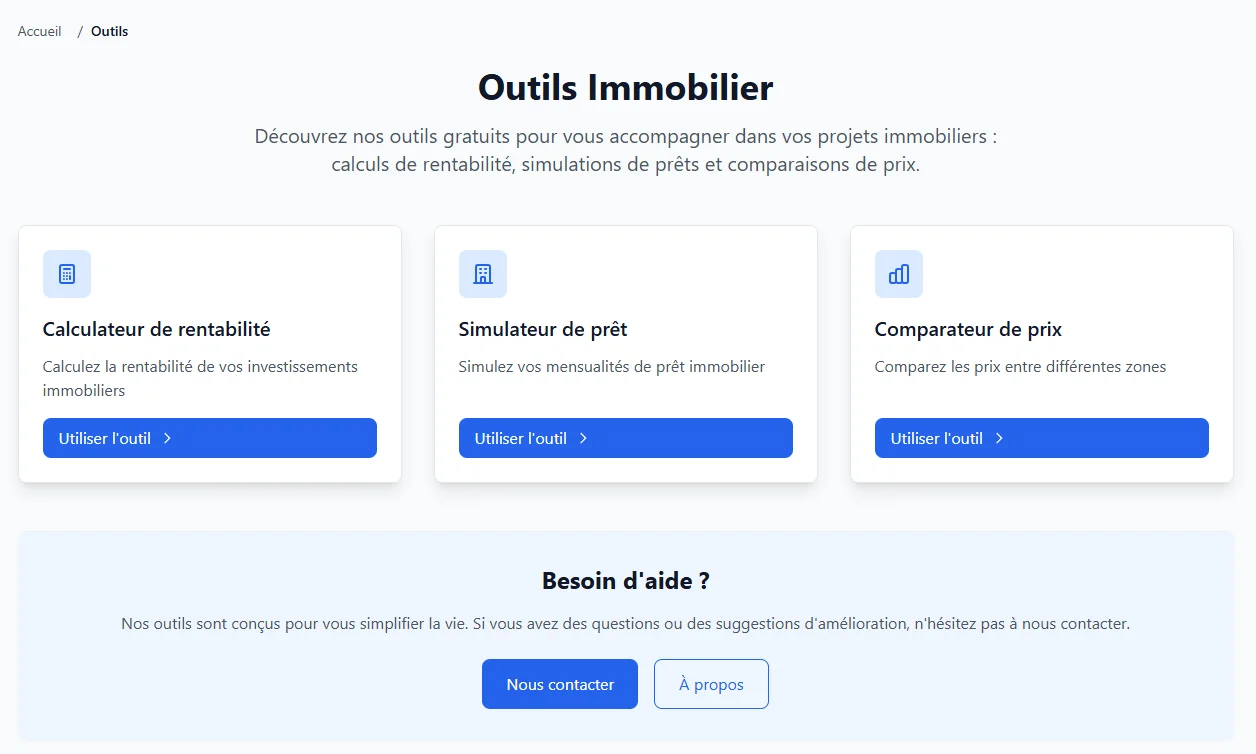
Task: Click the "Comparateur de prix" card title
Action: click(x=968, y=329)
